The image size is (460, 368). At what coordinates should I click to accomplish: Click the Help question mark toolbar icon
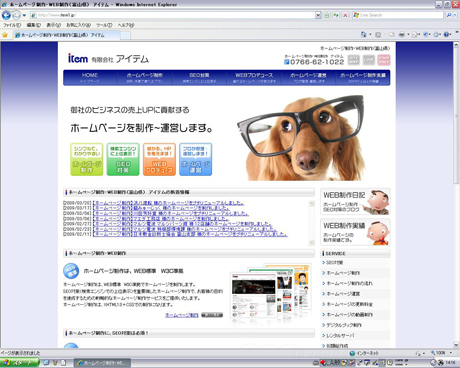pyautogui.click(x=447, y=35)
